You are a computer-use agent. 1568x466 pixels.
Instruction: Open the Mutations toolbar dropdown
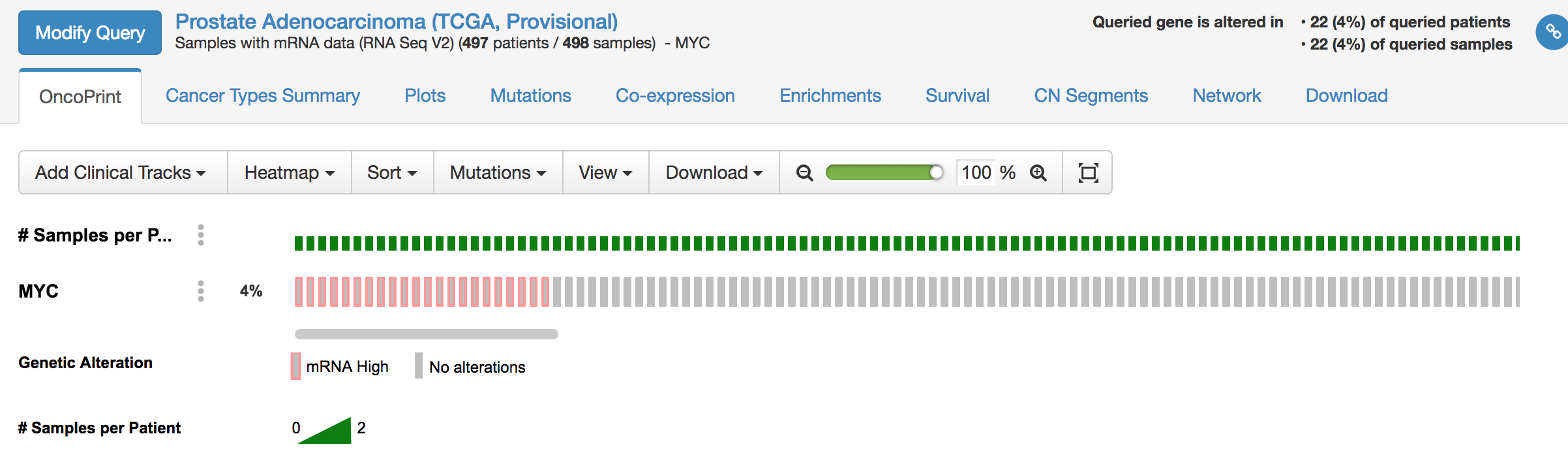point(497,172)
